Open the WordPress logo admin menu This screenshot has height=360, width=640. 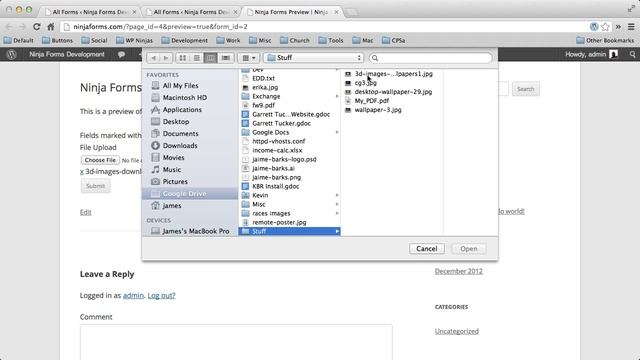tap(11, 54)
